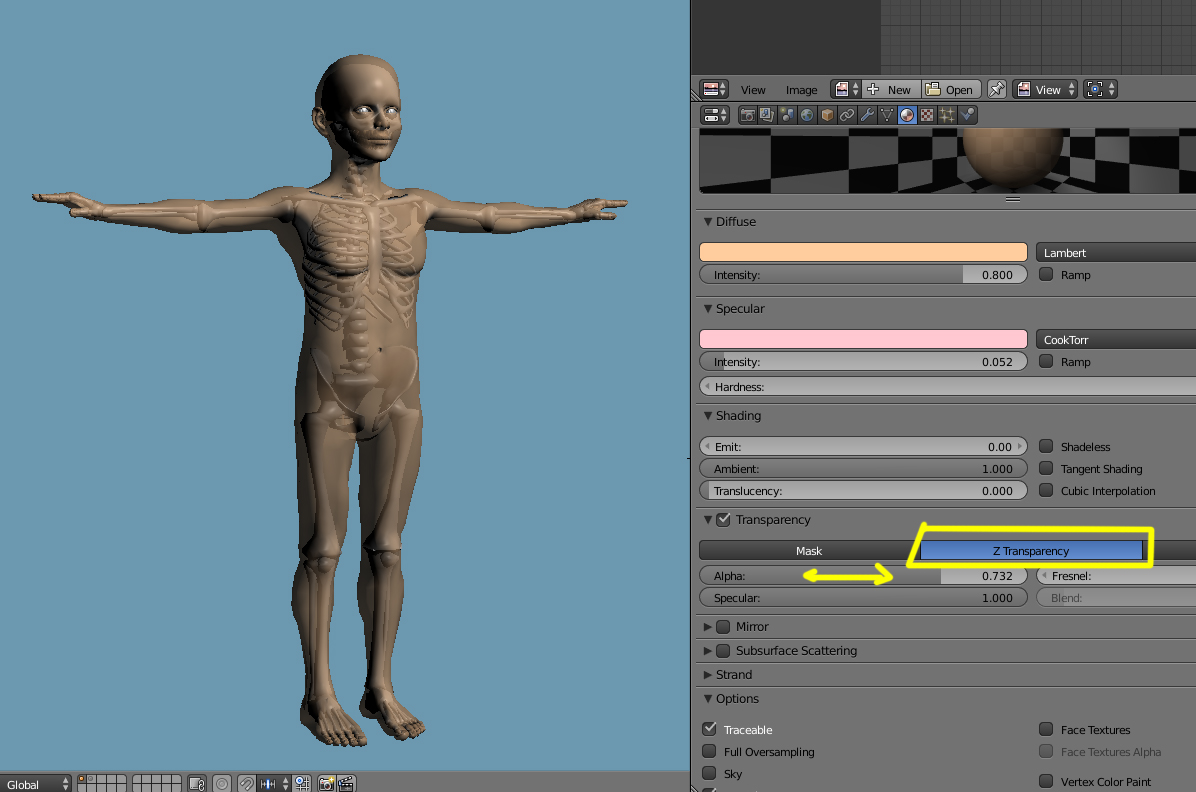Click the diffuse color swatch
This screenshot has height=792, width=1196.
(863, 253)
